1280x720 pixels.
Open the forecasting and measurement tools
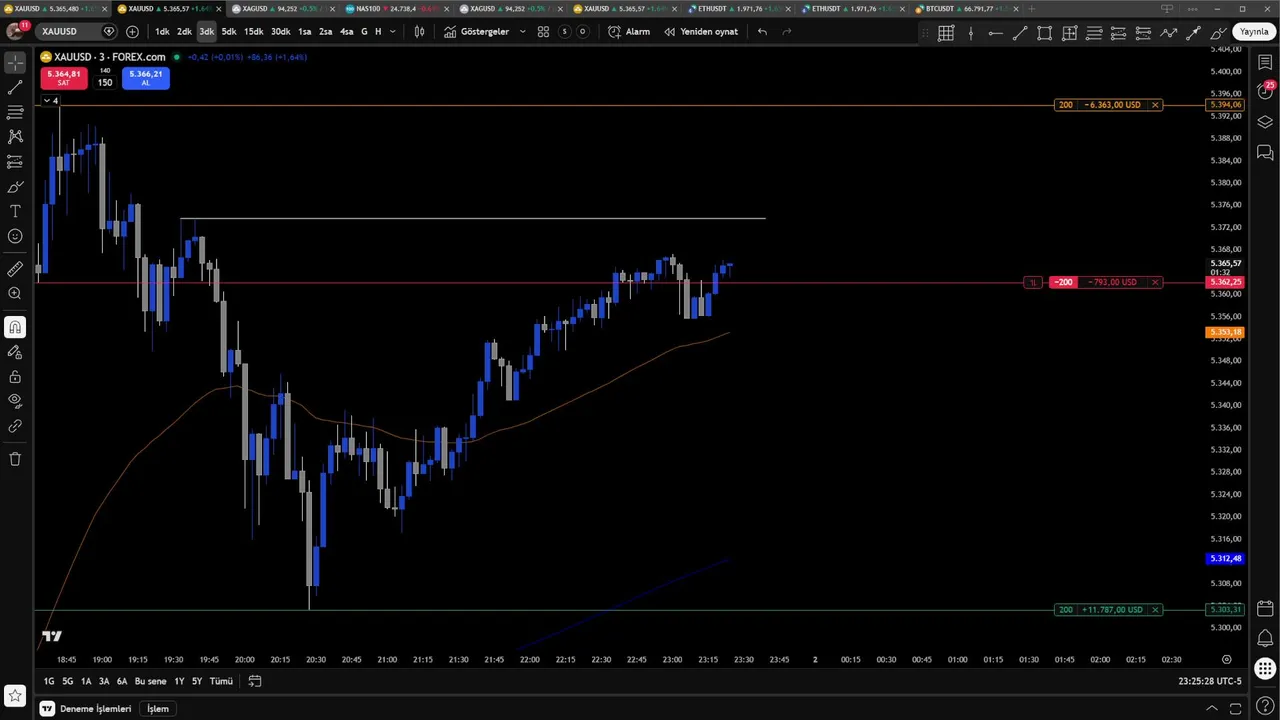click(15, 161)
